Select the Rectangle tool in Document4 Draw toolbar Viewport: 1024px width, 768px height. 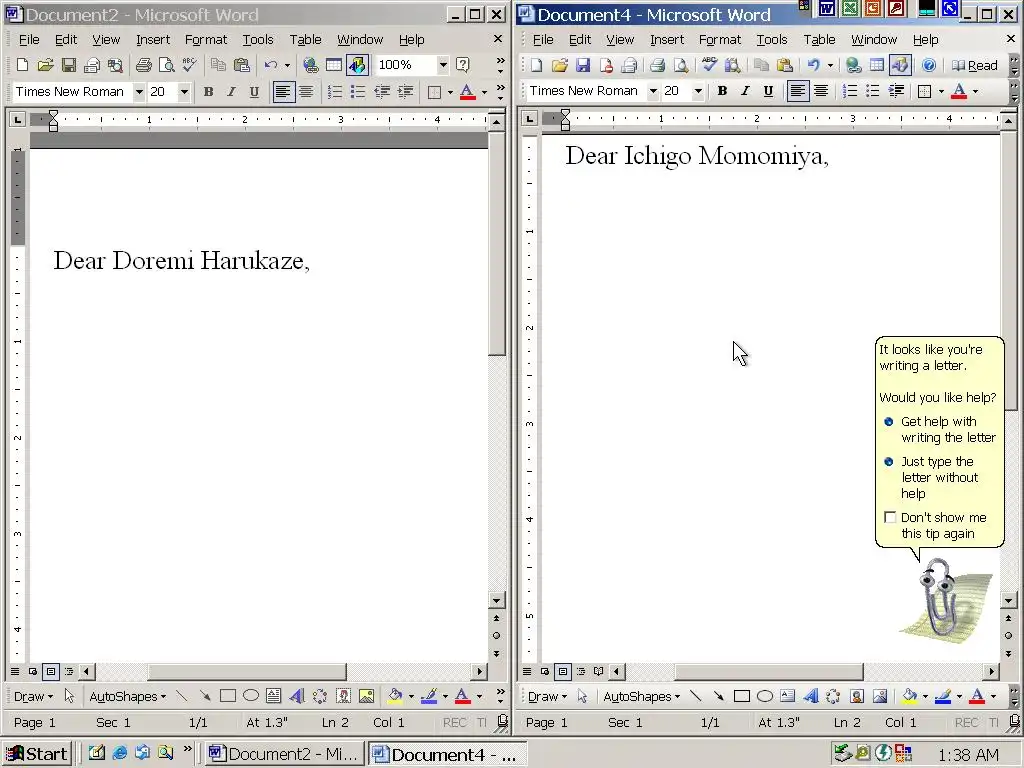tap(742, 696)
